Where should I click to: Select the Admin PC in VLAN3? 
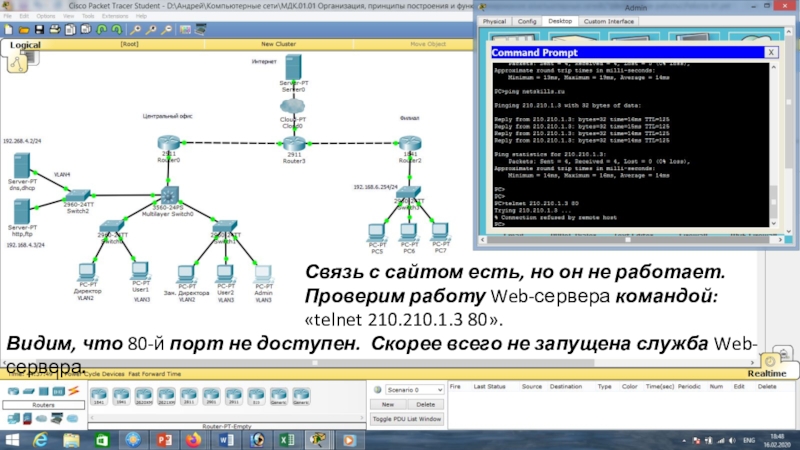263,274
